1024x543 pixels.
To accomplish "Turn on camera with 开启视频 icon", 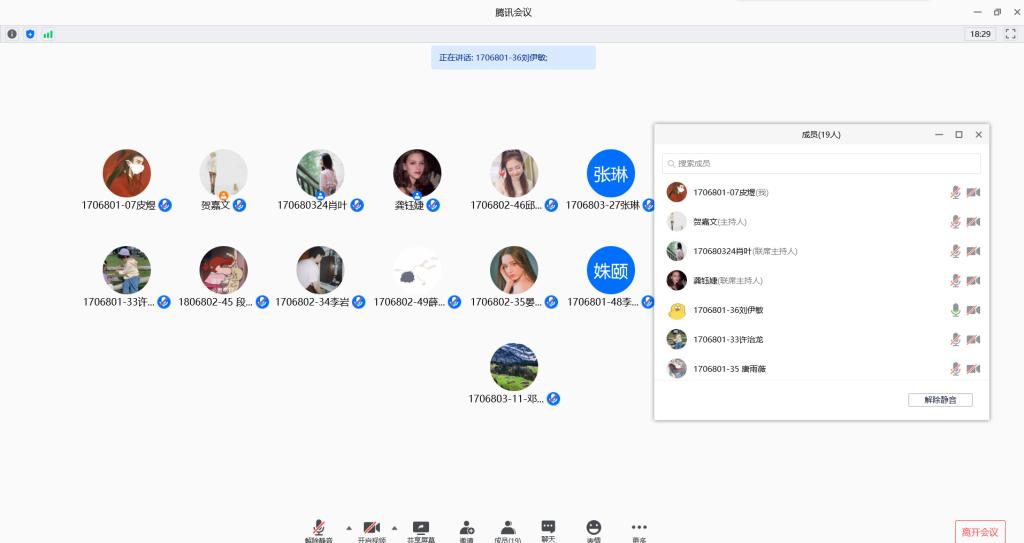I will coord(371,527).
